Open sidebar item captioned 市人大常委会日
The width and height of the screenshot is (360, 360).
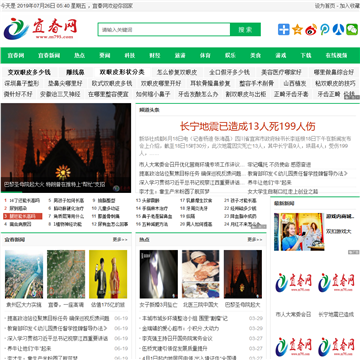[293, 314]
